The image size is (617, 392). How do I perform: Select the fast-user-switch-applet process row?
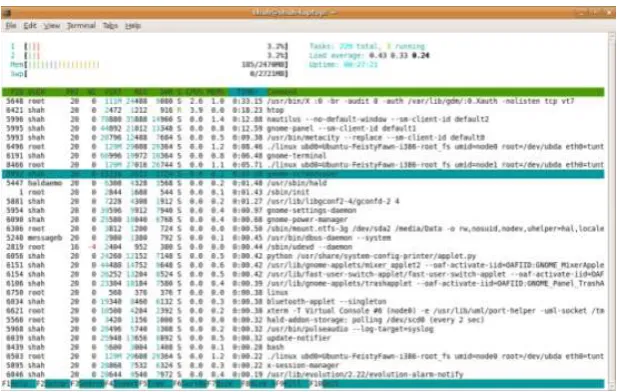(x=303, y=274)
